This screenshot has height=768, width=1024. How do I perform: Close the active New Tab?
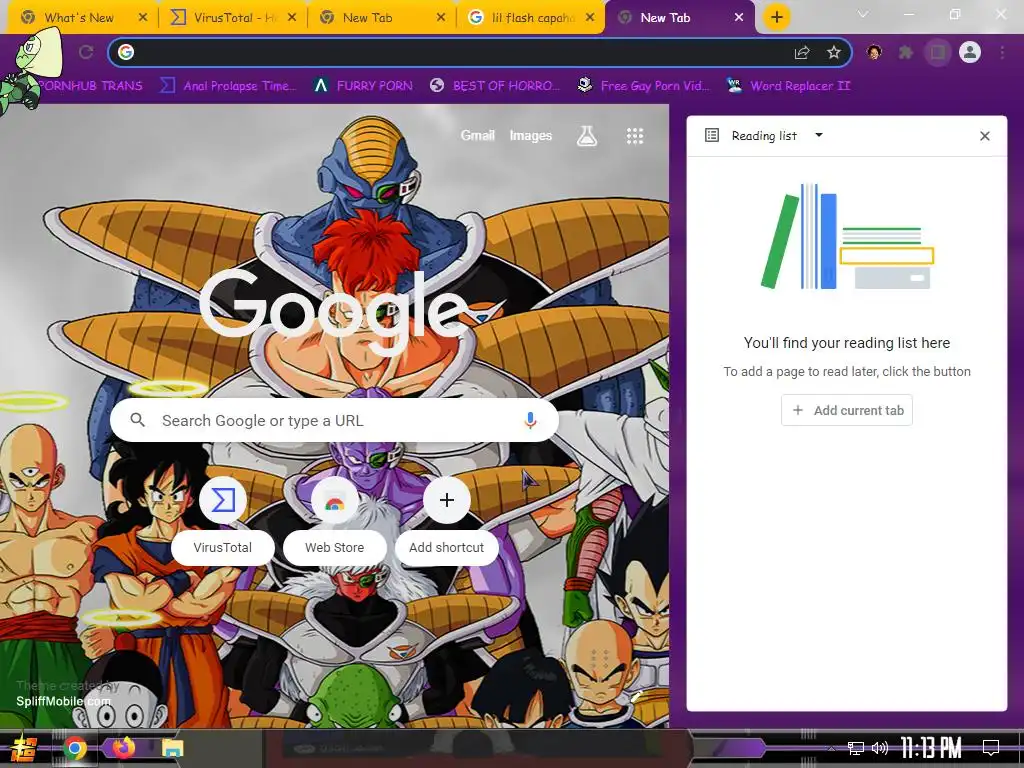(x=739, y=18)
